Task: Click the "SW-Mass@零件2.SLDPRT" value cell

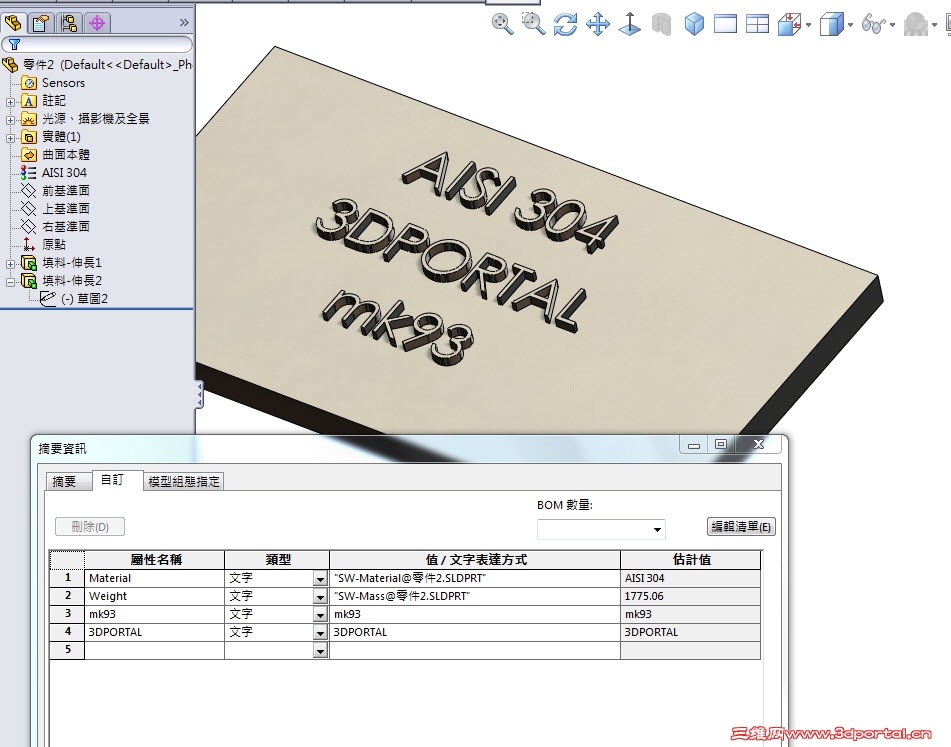Action: (x=475, y=596)
